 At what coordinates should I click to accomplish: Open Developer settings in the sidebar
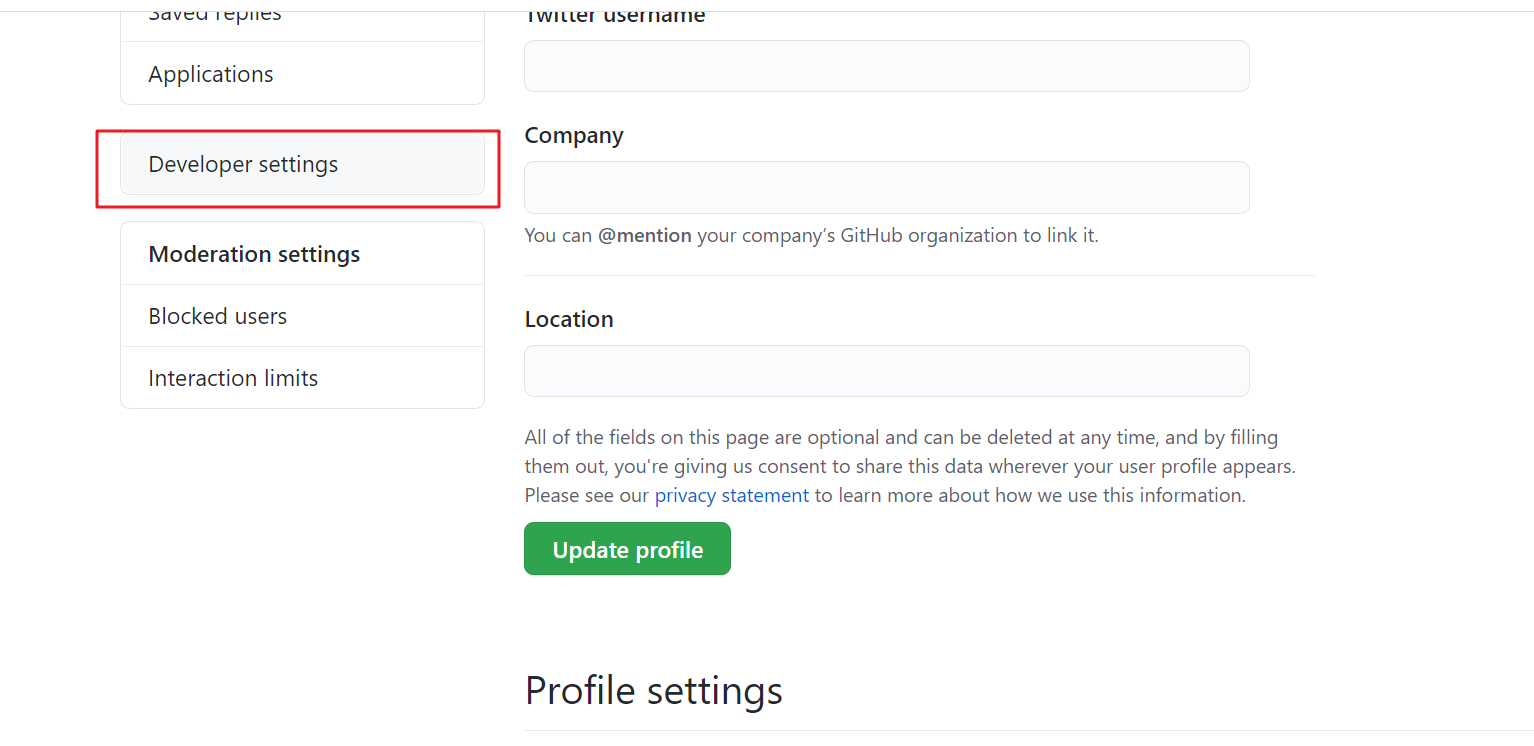pyautogui.click(x=302, y=164)
